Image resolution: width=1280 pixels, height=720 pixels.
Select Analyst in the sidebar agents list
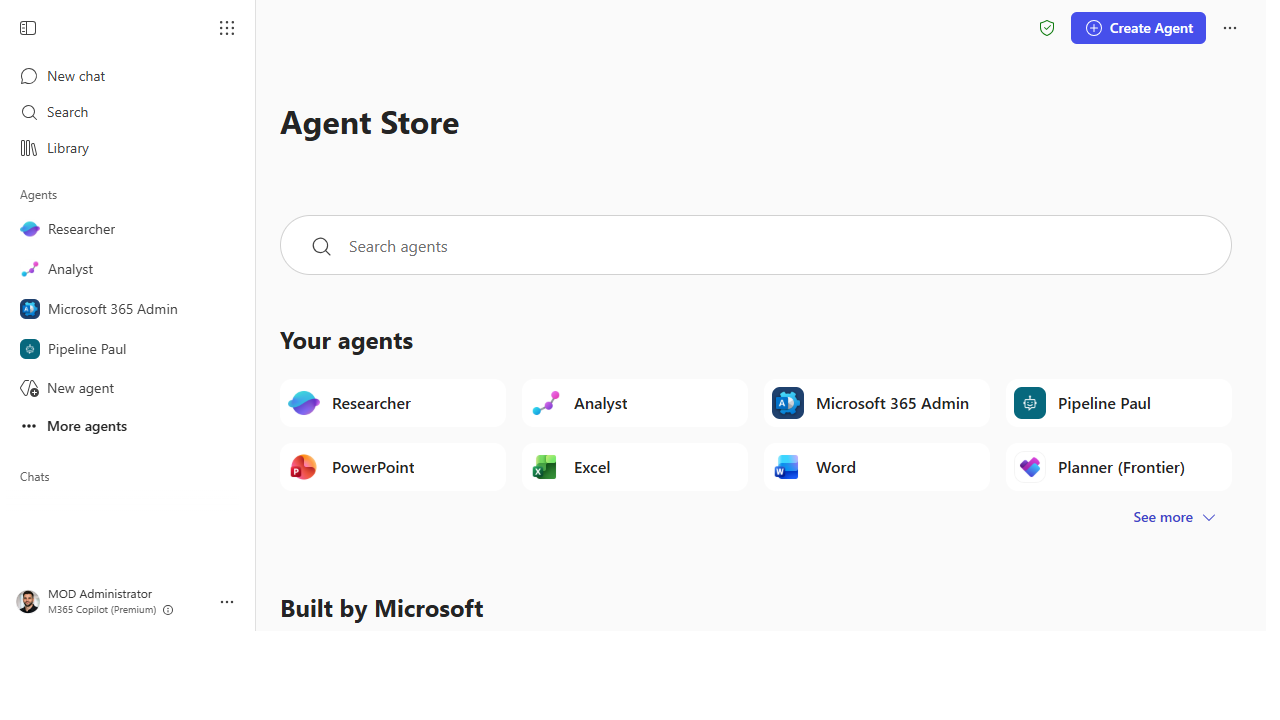128,269
